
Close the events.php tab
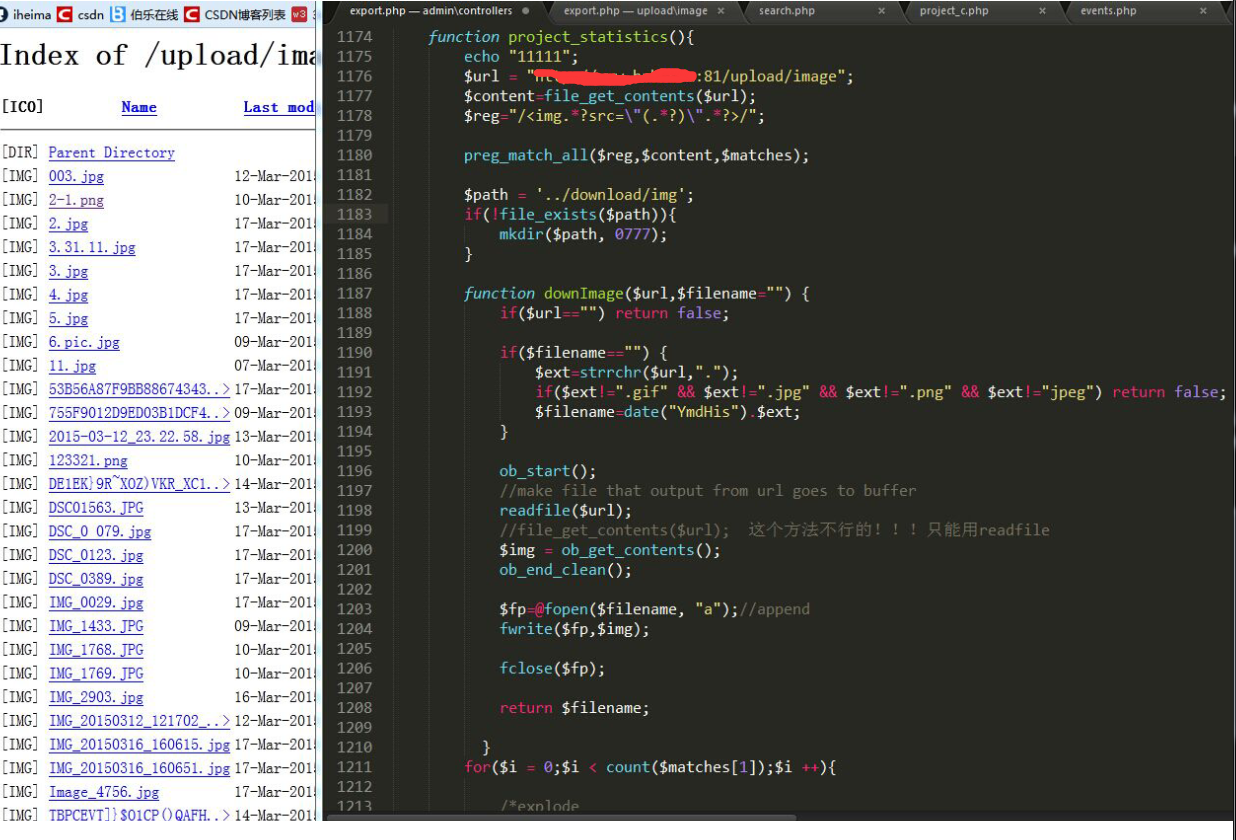pyautogui.click(x=1204, y=11)
